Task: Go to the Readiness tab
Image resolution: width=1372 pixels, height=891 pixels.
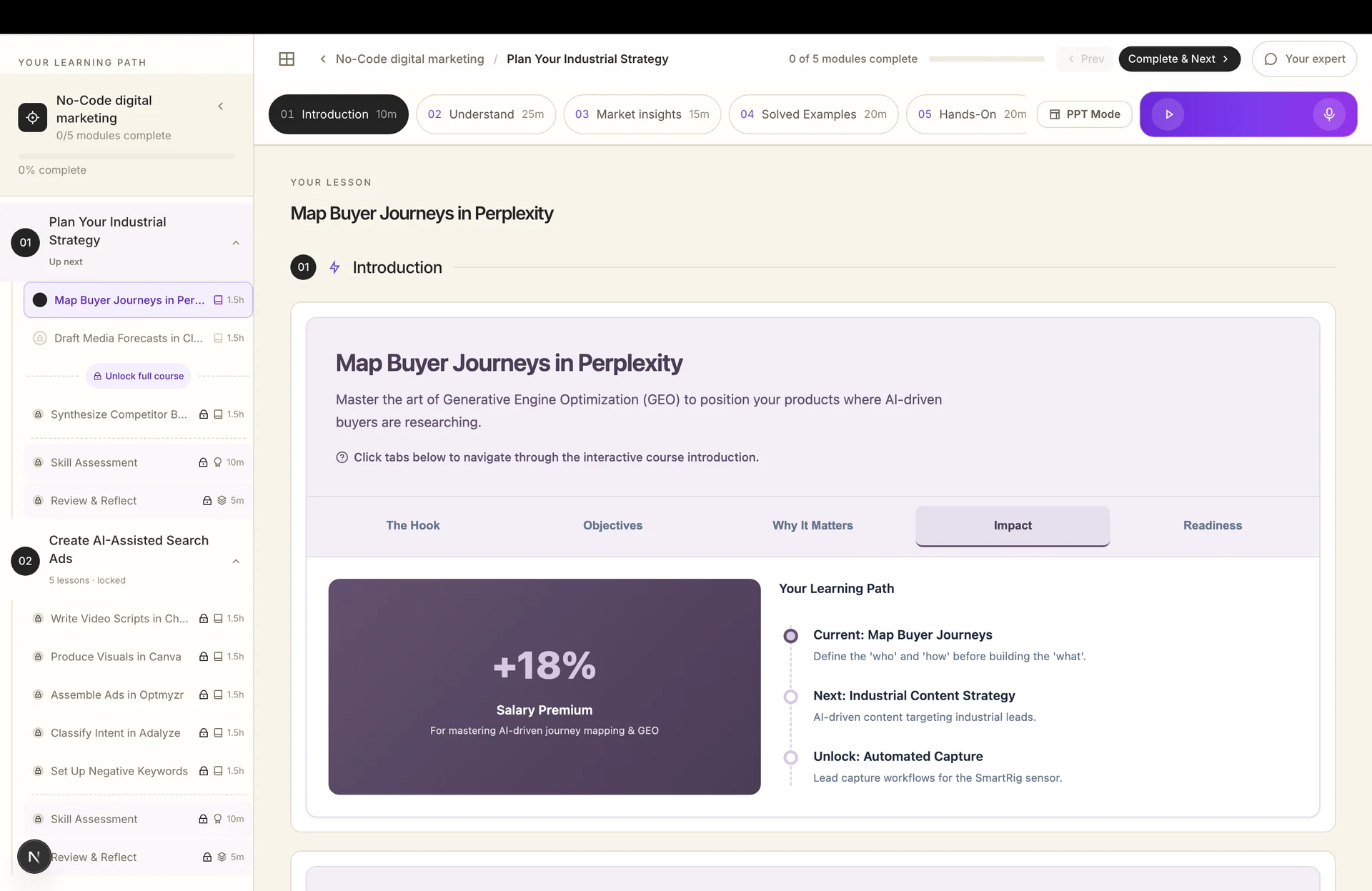Action: click(x=1213, y=526)
